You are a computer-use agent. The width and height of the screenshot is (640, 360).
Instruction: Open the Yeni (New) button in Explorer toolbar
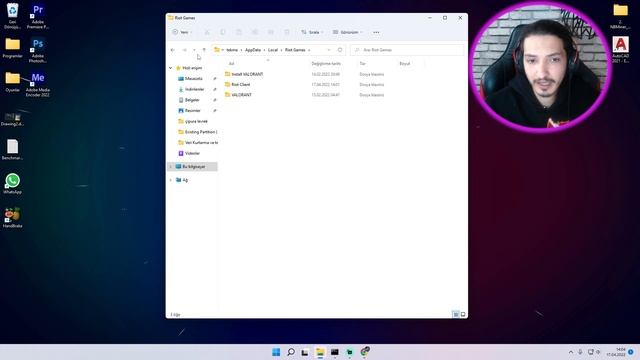[x=182, y=32]
